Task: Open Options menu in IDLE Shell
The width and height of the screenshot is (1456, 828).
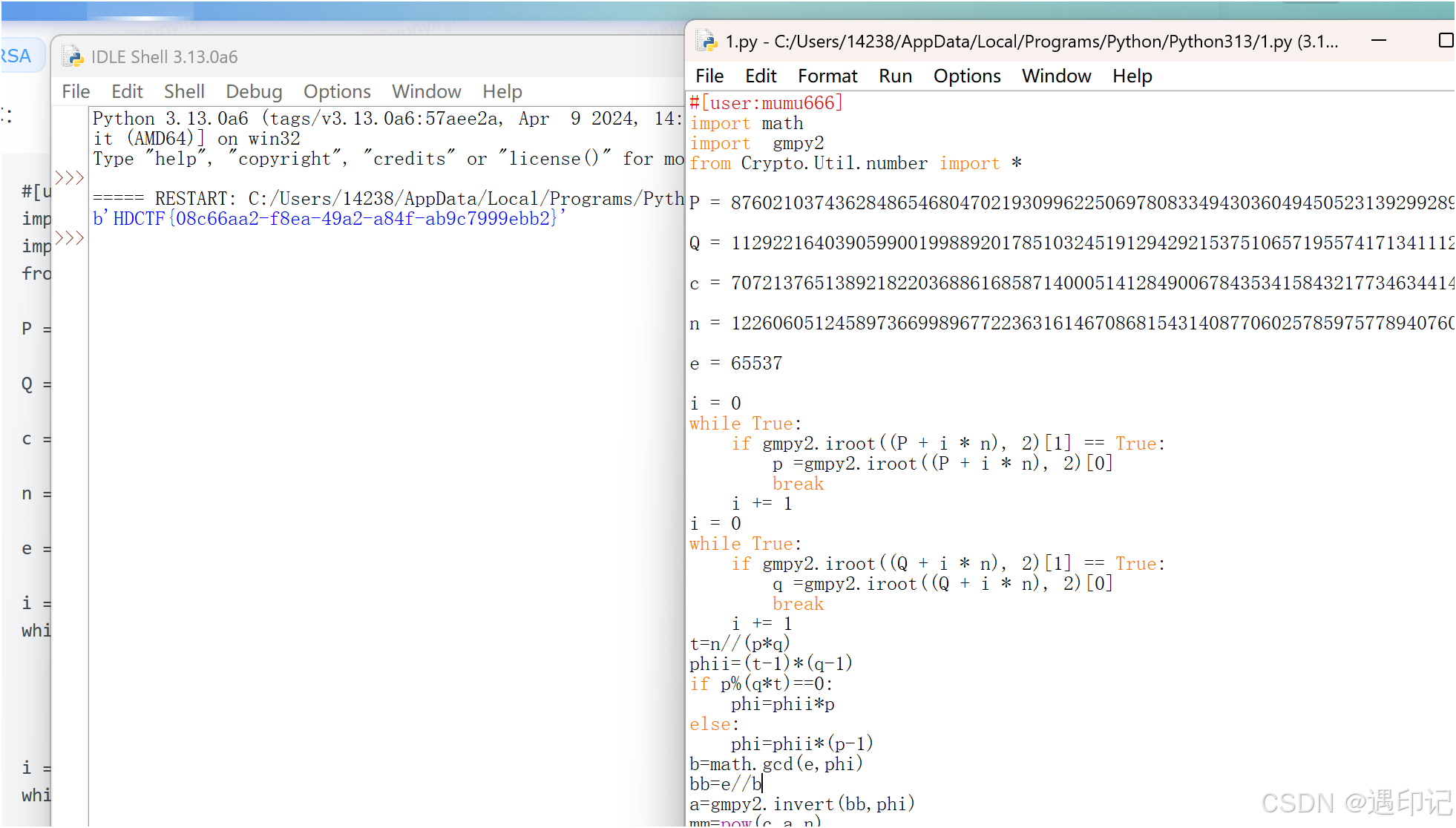Action: (x=337, y=91)
